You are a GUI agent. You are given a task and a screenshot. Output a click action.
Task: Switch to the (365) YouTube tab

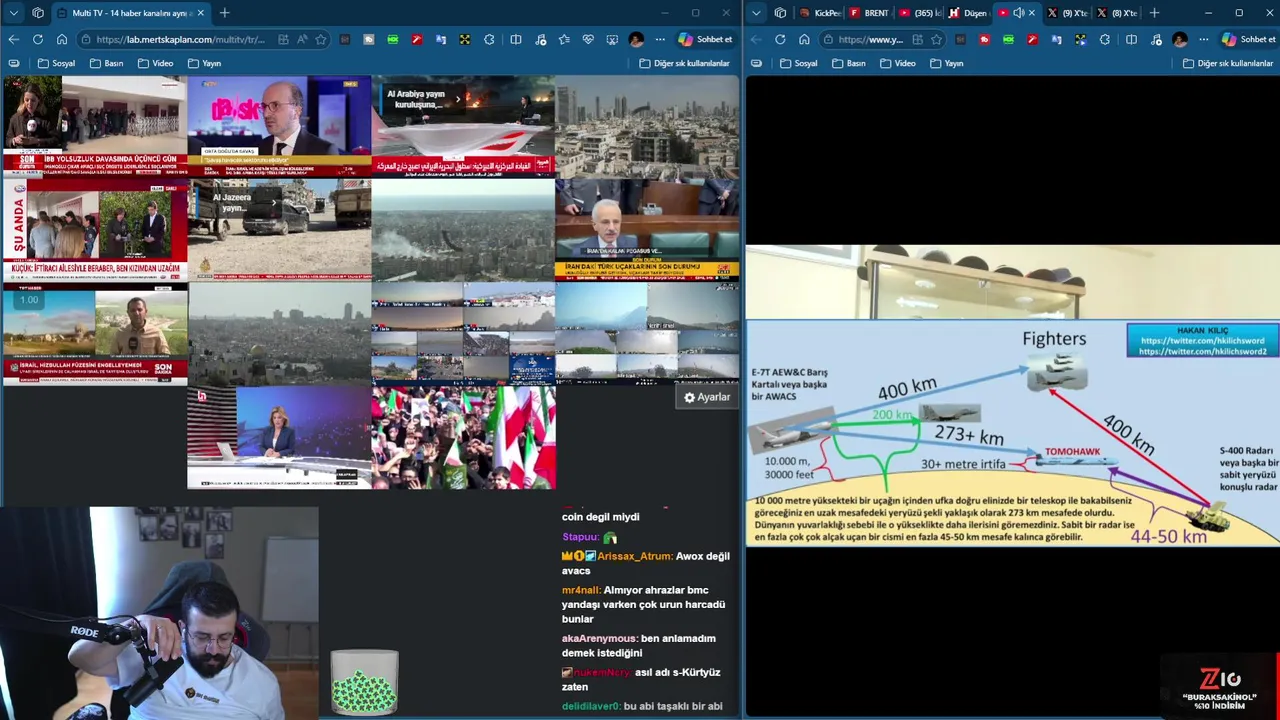tap(918, 13)
